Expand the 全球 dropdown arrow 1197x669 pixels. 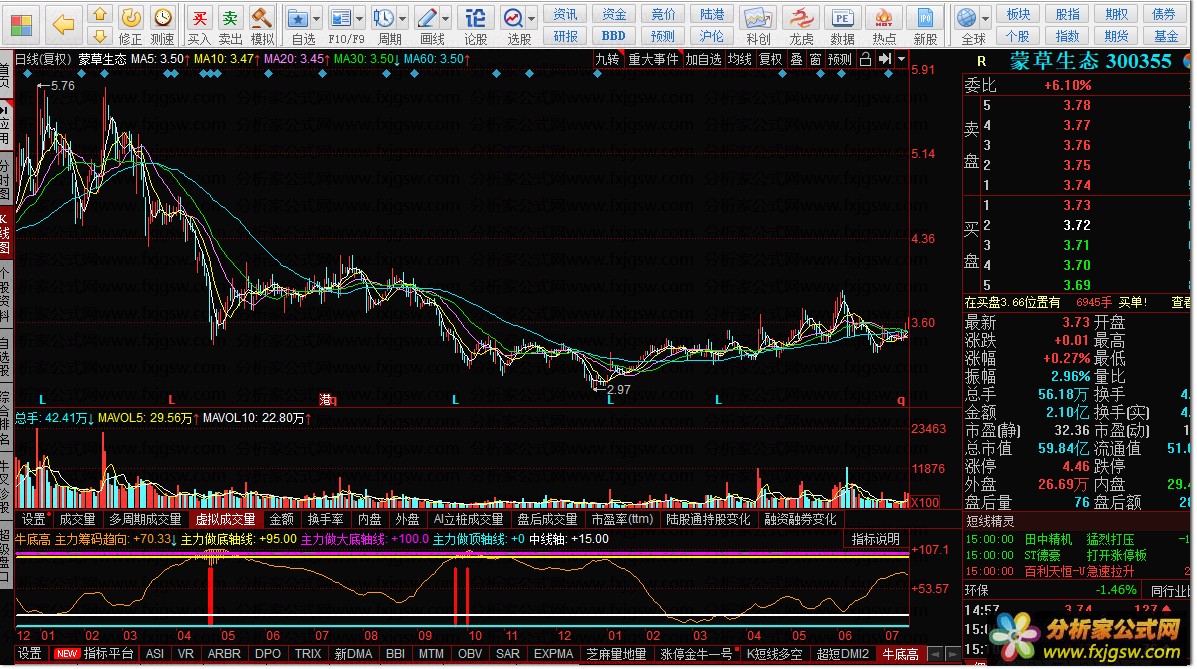pyautogui.click(x=986, y=18)
